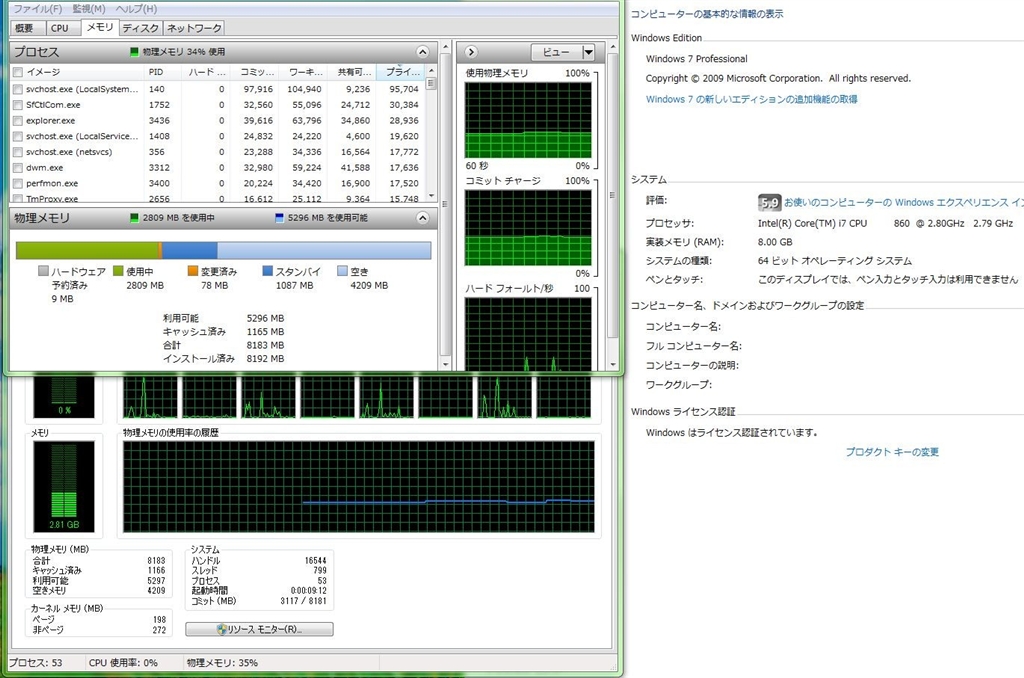Image resolution: width=1024 pixels, height=678 pixels.
Task: Click the プロセス: 53 status bar entry
Action: [x=35, y=662]
